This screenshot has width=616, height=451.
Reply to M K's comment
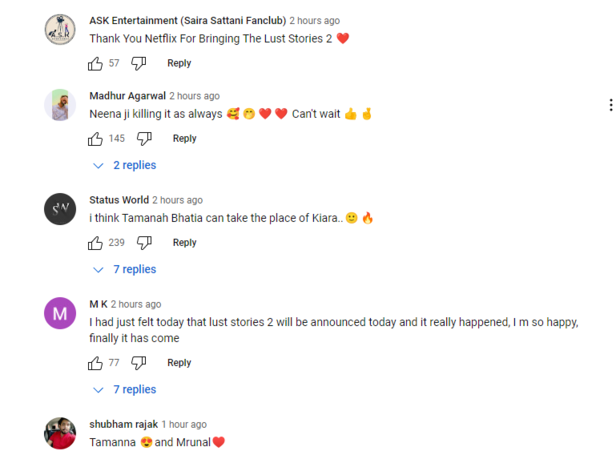pyautogui.click(x=179, y=363)
